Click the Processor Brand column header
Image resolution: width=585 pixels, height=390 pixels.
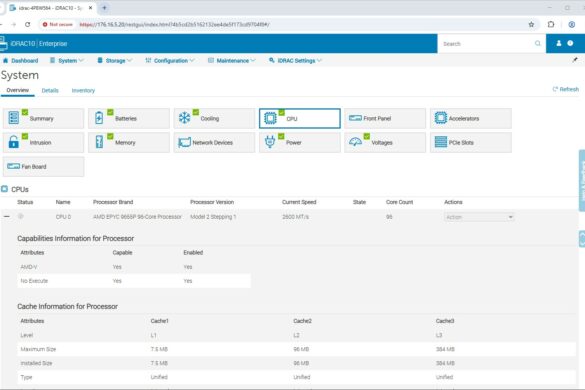pyautogui.click(x=113, y=202)
